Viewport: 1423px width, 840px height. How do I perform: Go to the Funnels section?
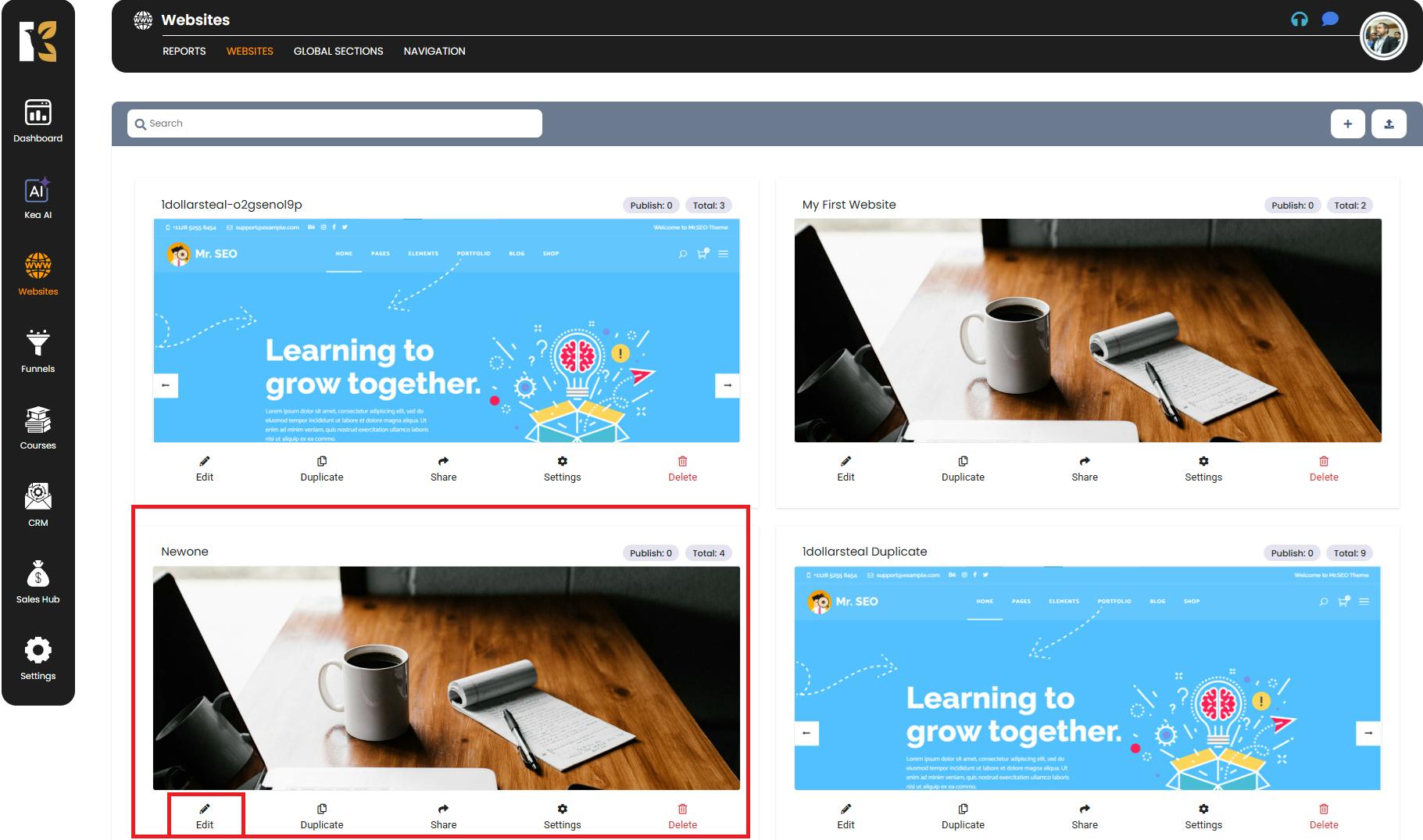click(x=38, y=352)
